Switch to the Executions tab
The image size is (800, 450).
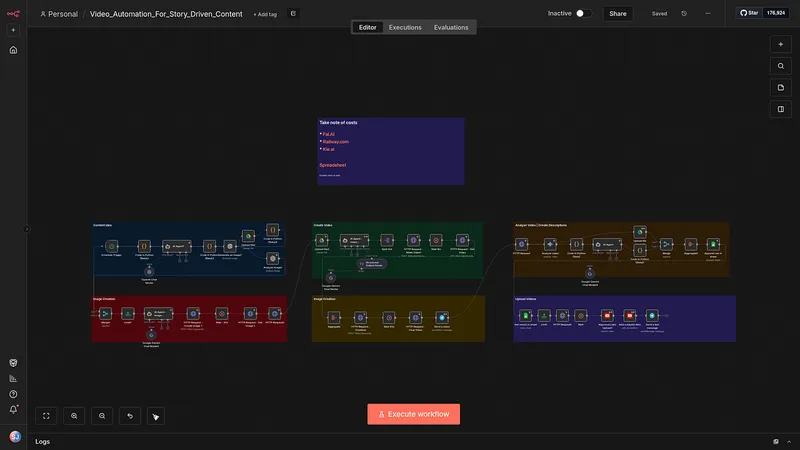[405, 28]
